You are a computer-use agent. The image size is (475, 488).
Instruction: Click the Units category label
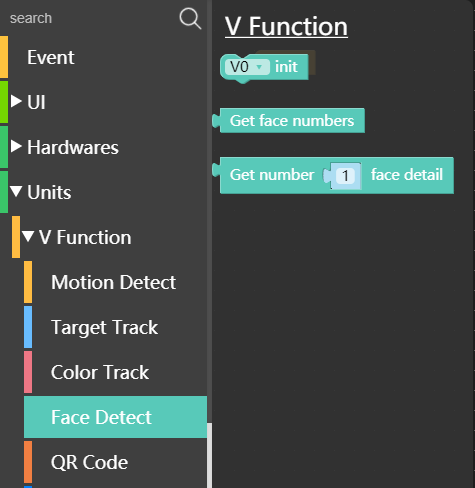pos(49,192)
